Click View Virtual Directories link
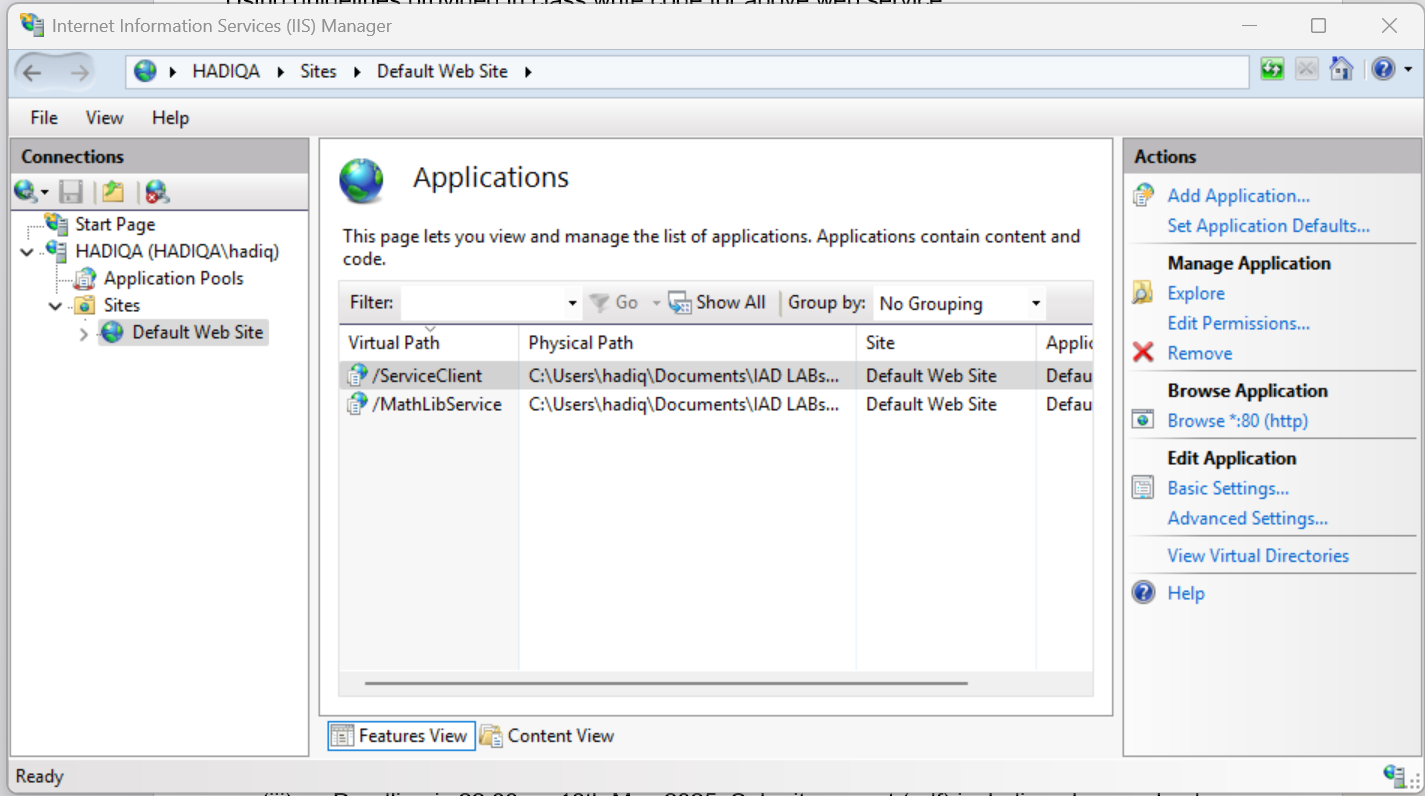The width and height of the screenshot is (1425, 796). click(1258, 555)
